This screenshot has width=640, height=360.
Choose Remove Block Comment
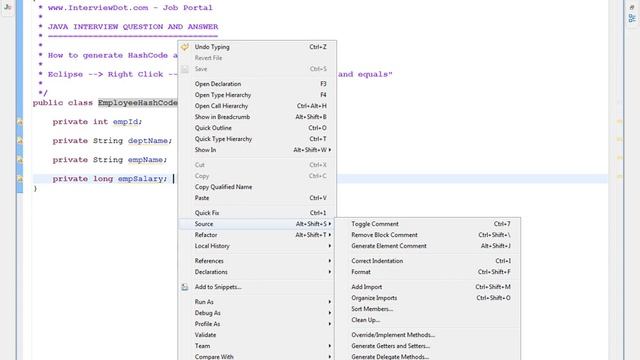coord(428,235)
